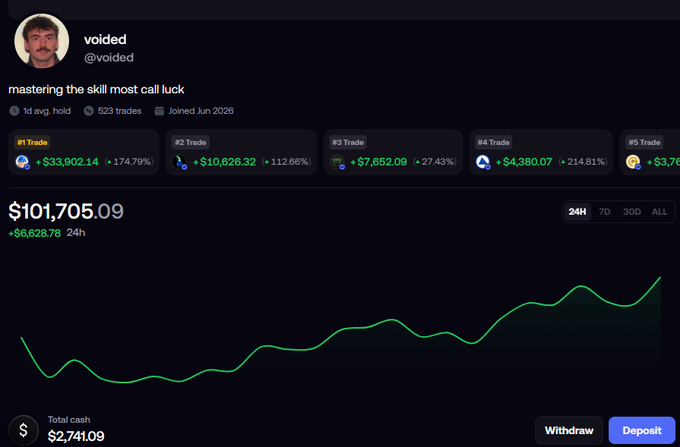This screenshot has width=680, height=447.
Task: Click the #4 Trade badge label
Action: (x=494, y=142)
